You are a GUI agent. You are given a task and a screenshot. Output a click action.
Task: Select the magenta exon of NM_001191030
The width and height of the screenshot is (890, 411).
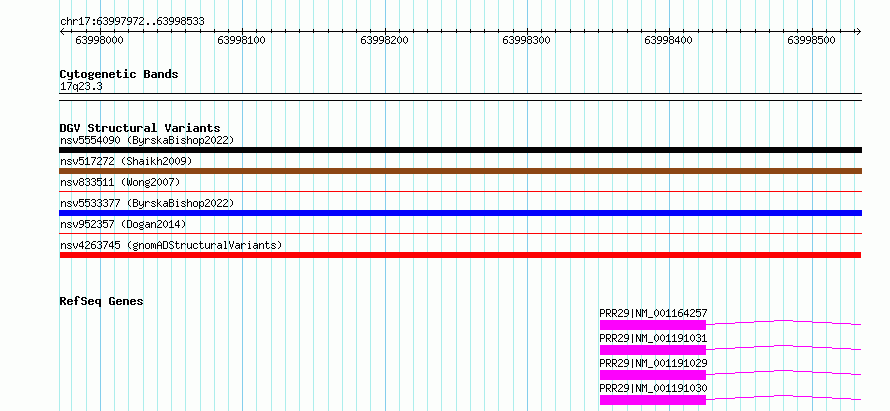[x=653, y=400]
